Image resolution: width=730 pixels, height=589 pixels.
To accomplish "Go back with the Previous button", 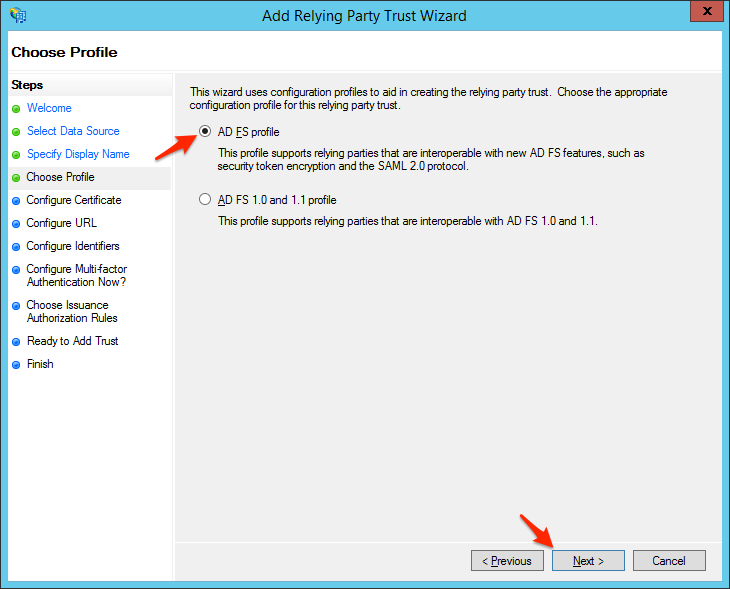I will click(x=507, y=561).
